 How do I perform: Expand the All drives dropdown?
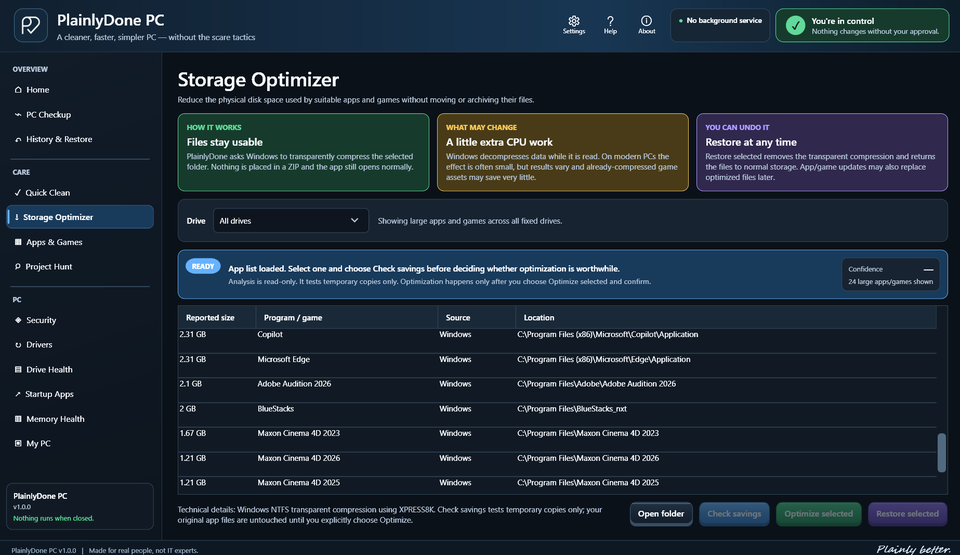[291, 221]
